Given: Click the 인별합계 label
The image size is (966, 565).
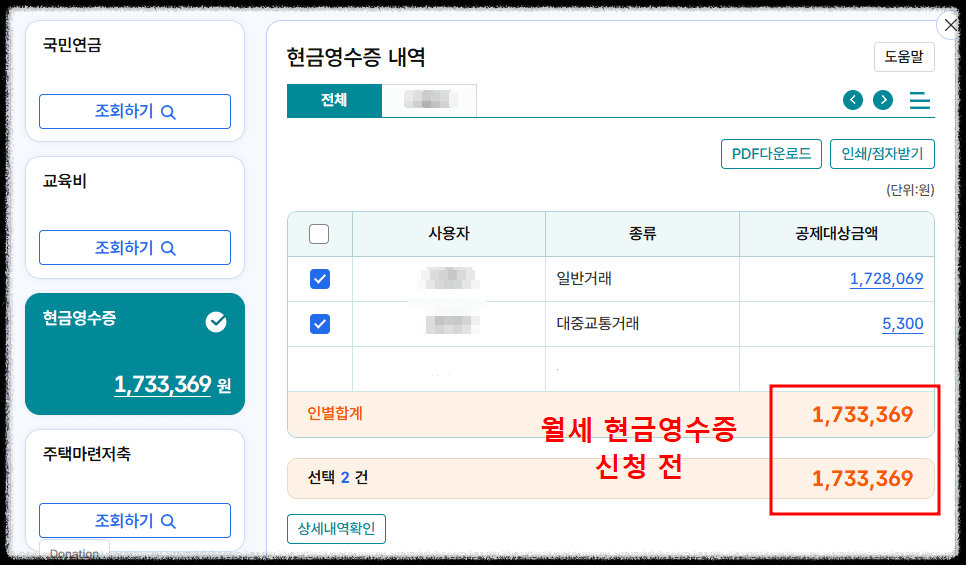Looking at the screenshot, I should (335, 413).
